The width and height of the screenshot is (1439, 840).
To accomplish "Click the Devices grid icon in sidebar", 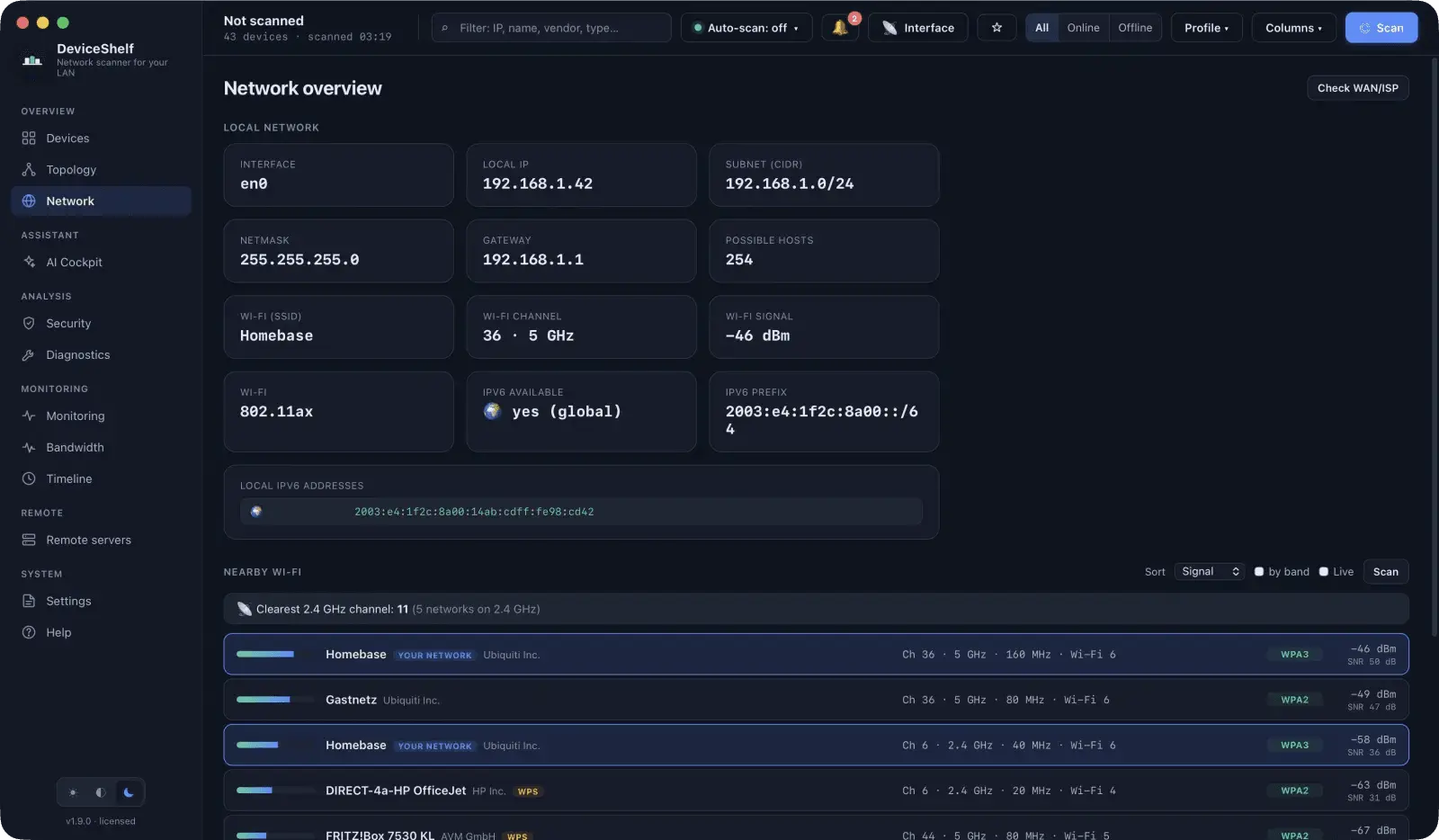I will click(29, 139).
